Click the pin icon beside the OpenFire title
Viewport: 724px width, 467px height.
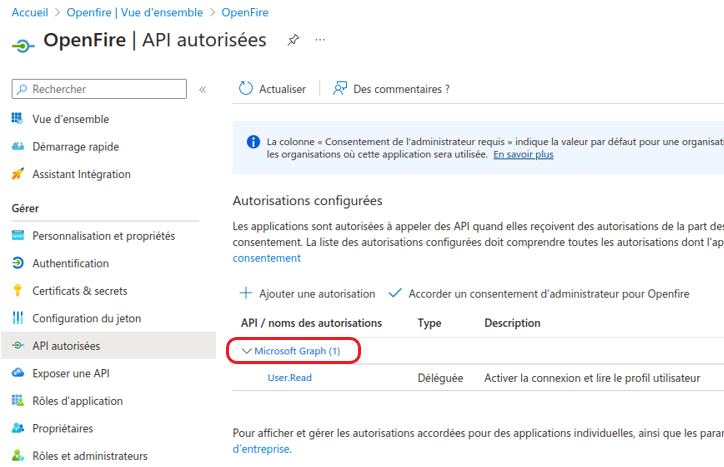click(x=293, y=40)
